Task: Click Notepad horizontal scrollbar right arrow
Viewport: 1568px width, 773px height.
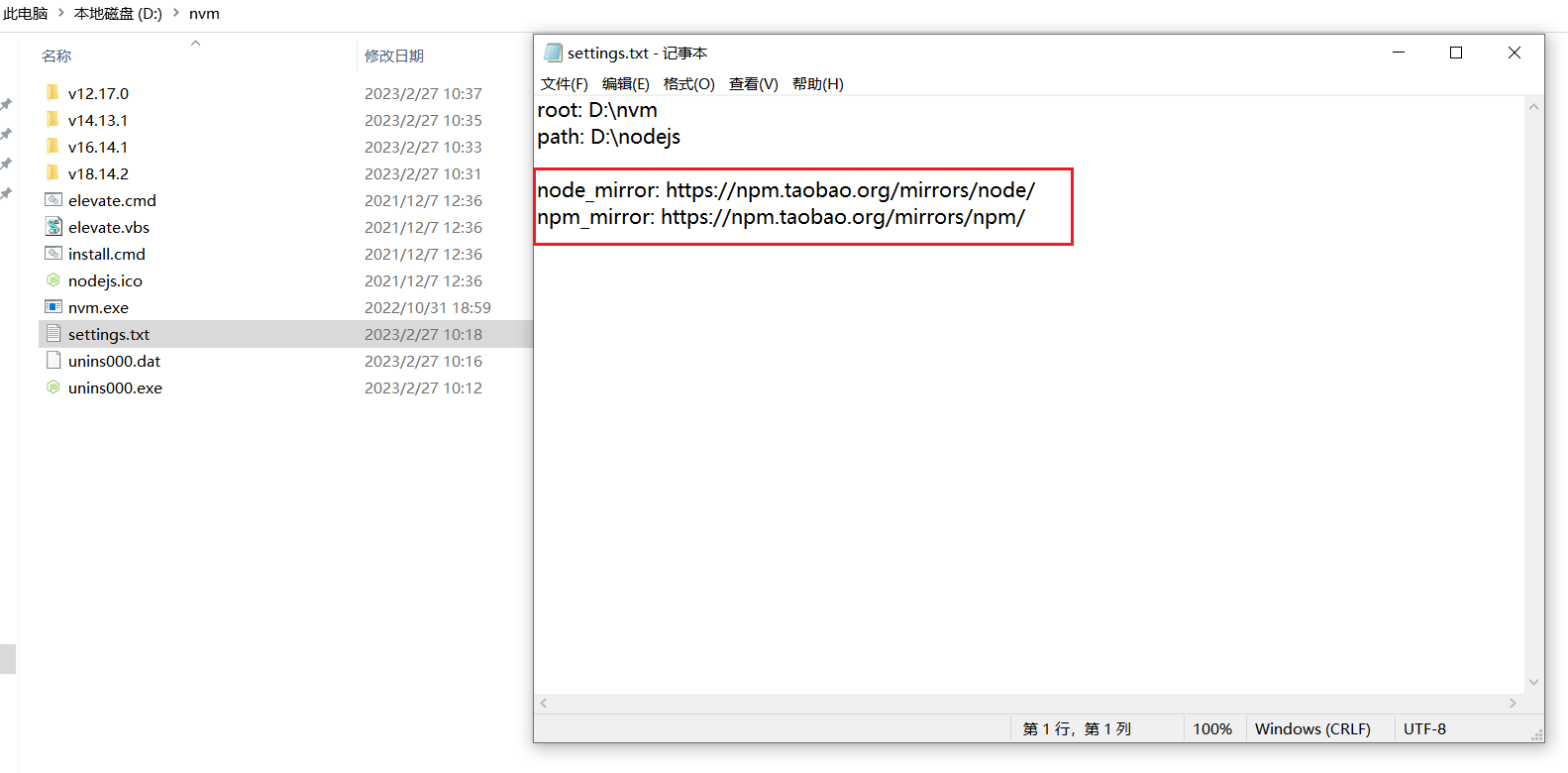Action: pyautogui.click(x=1513, y=703)
